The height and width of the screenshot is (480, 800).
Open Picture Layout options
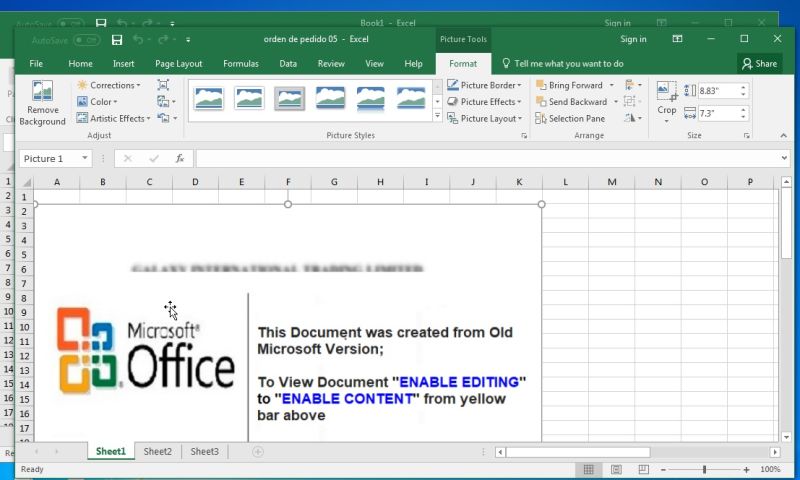(484, 118)
